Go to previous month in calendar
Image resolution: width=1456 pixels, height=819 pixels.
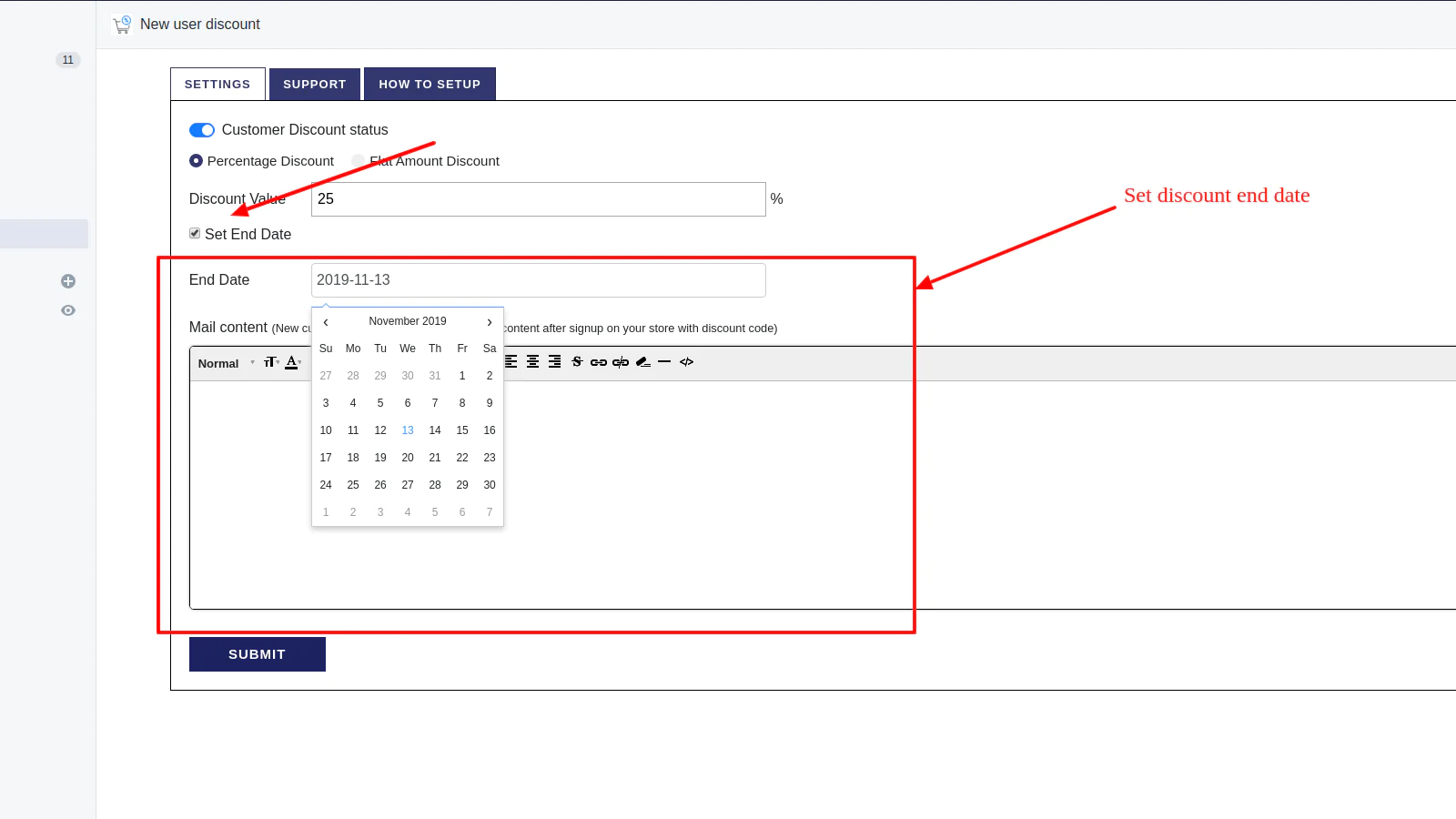click(326, 322)
